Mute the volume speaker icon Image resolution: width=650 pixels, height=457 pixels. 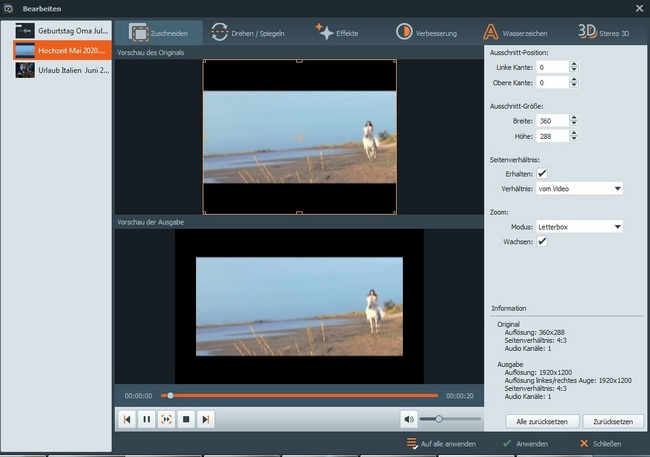point(408,419)
